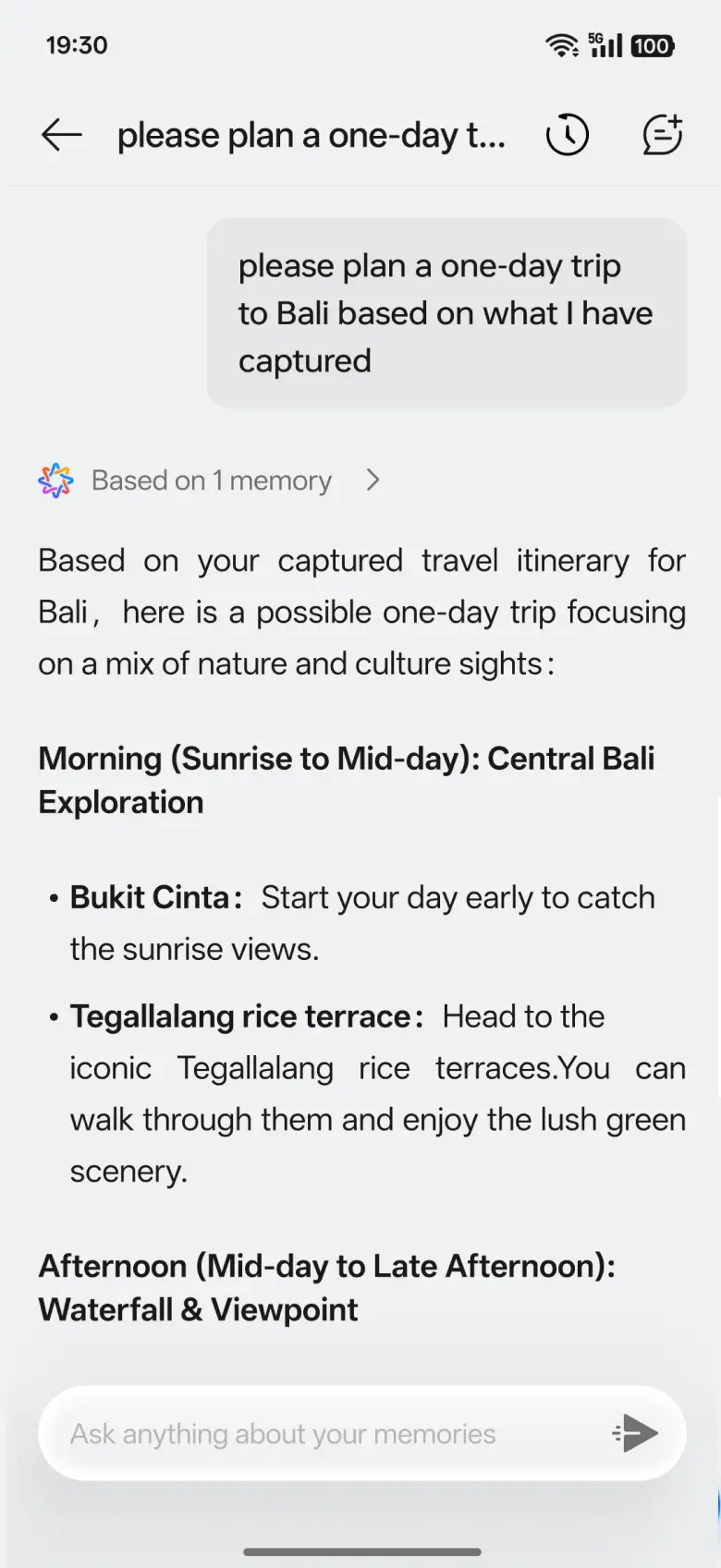Tap the Wi-Fi status icon
721x1568 pixels.
tap(561, 45)
